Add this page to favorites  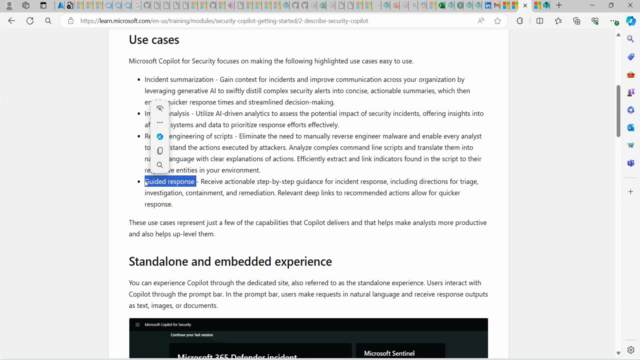pyautogui.click(x=497, y=21)
